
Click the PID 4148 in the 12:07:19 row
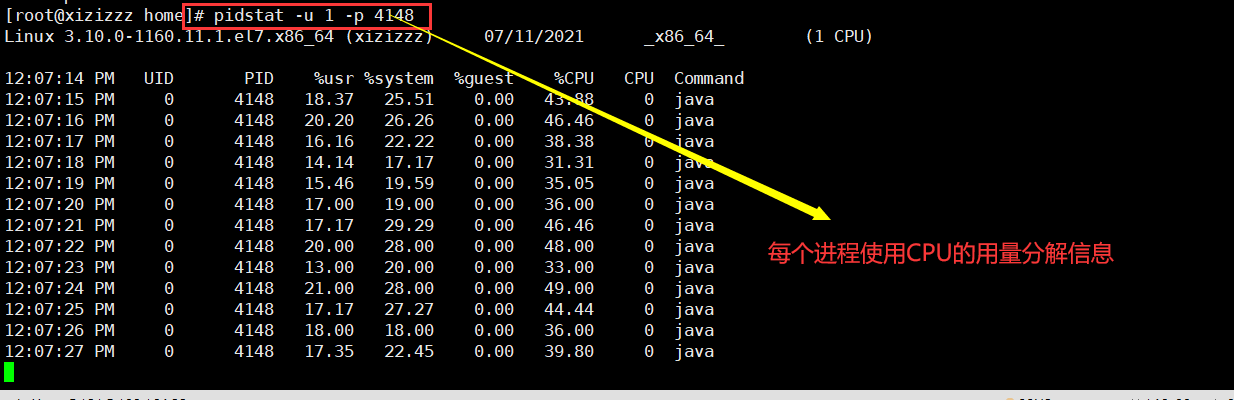tap(254, 183)
